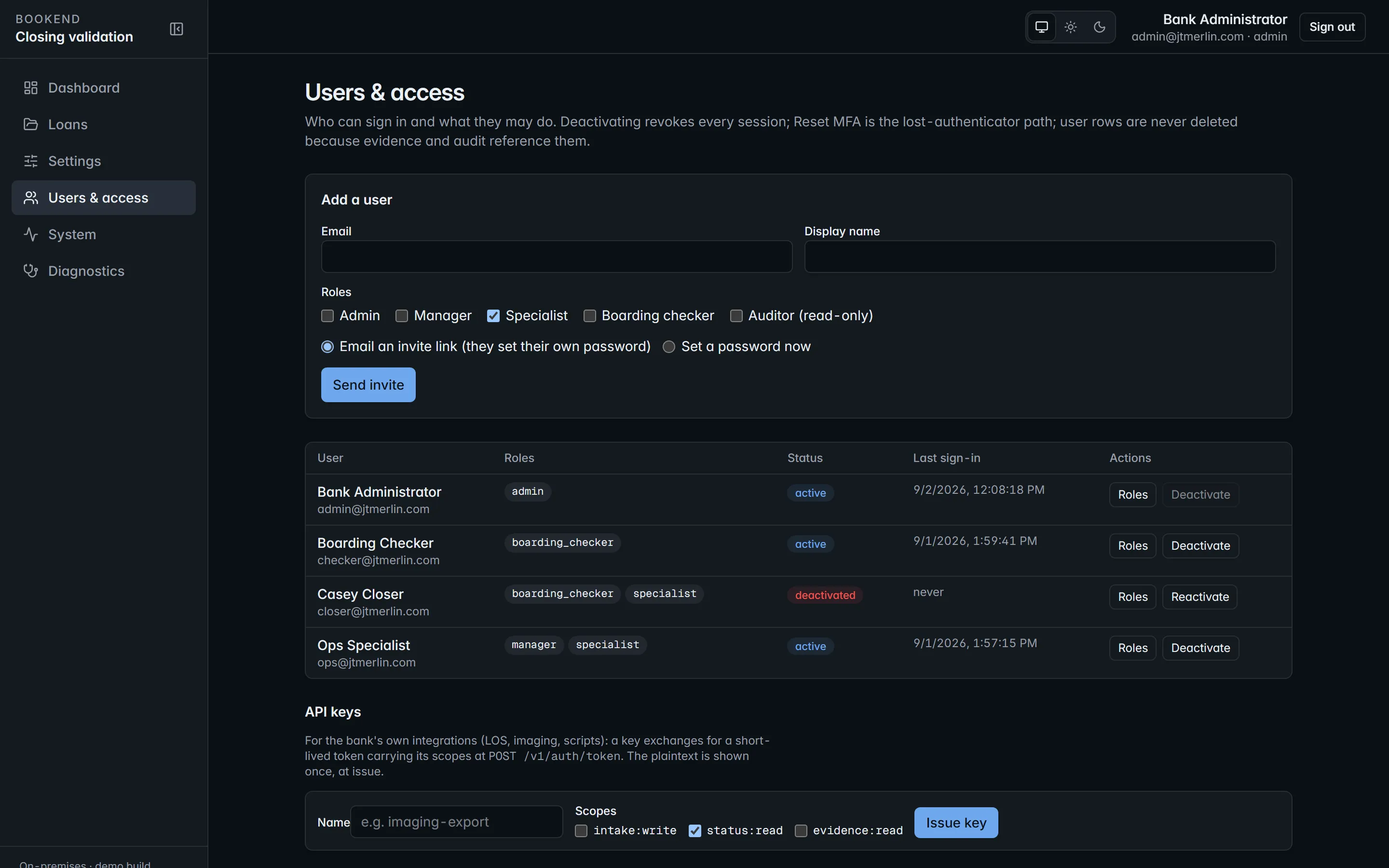Image resolution: width=1389 pixels, height=868 pixels.
Task: Open Loans in sidebar
Action: [103, 124]
